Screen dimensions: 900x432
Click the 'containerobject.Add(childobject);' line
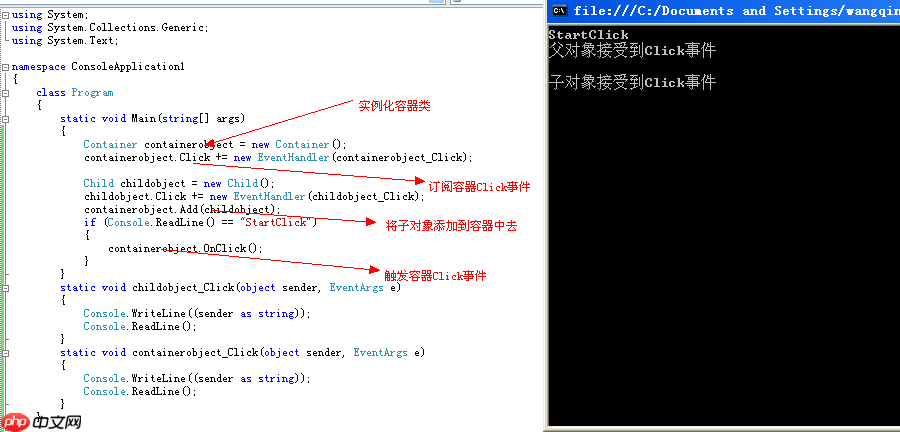point(183,209)
